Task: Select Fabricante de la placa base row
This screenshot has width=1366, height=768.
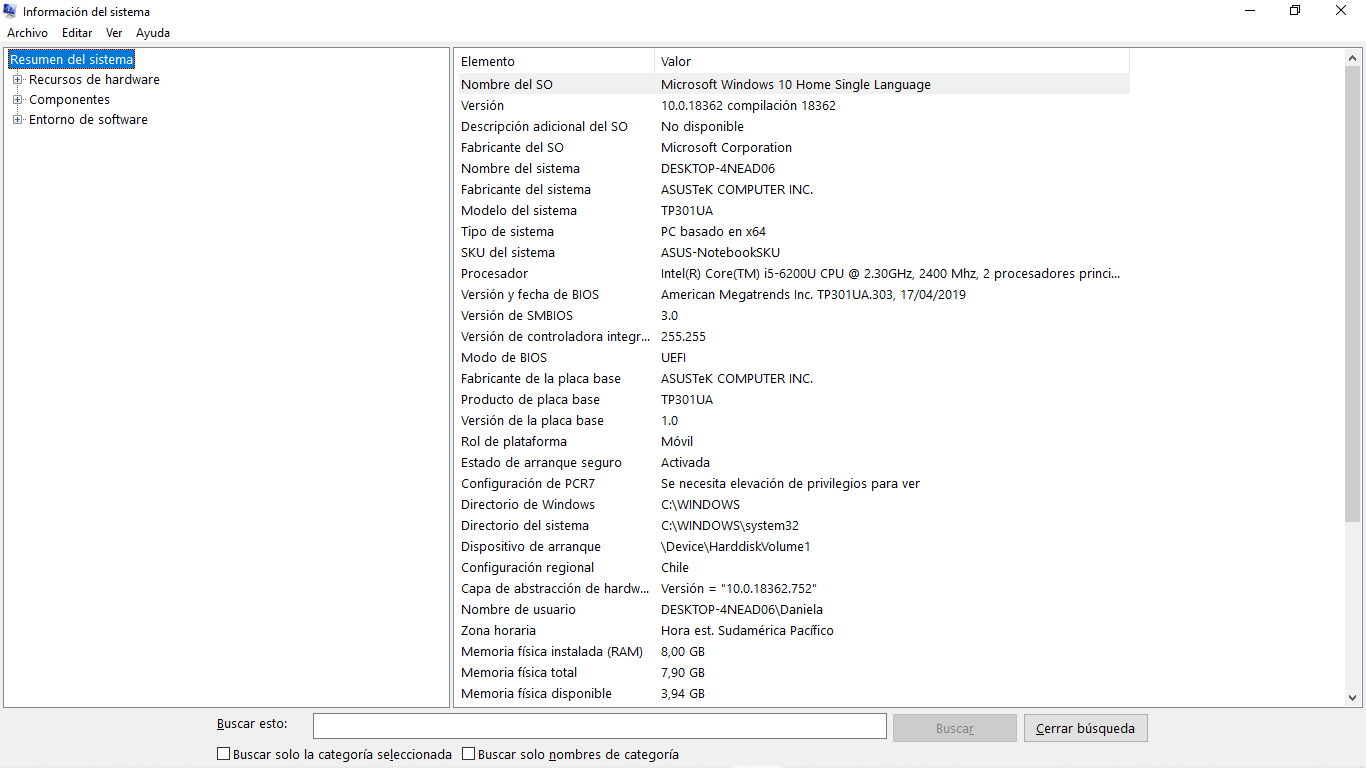Action: [793, 379]
